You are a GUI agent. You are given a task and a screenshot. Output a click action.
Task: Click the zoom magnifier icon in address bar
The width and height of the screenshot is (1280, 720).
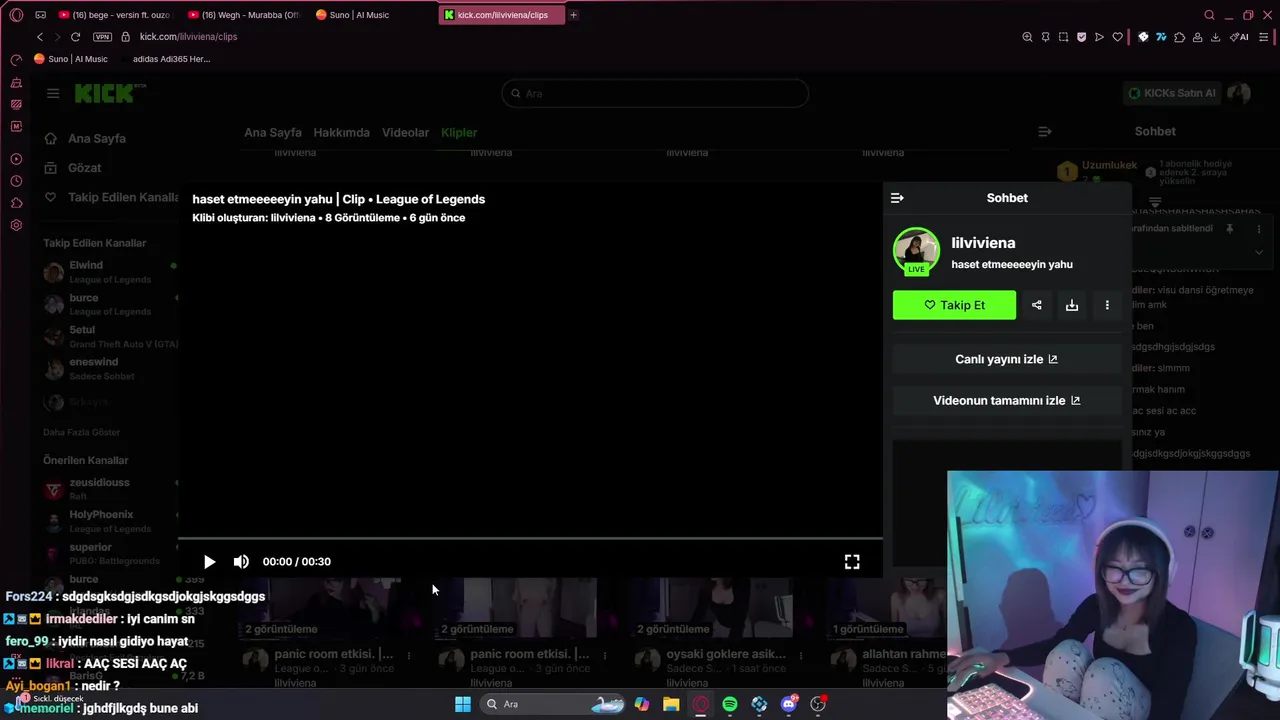pos(1027,37)
